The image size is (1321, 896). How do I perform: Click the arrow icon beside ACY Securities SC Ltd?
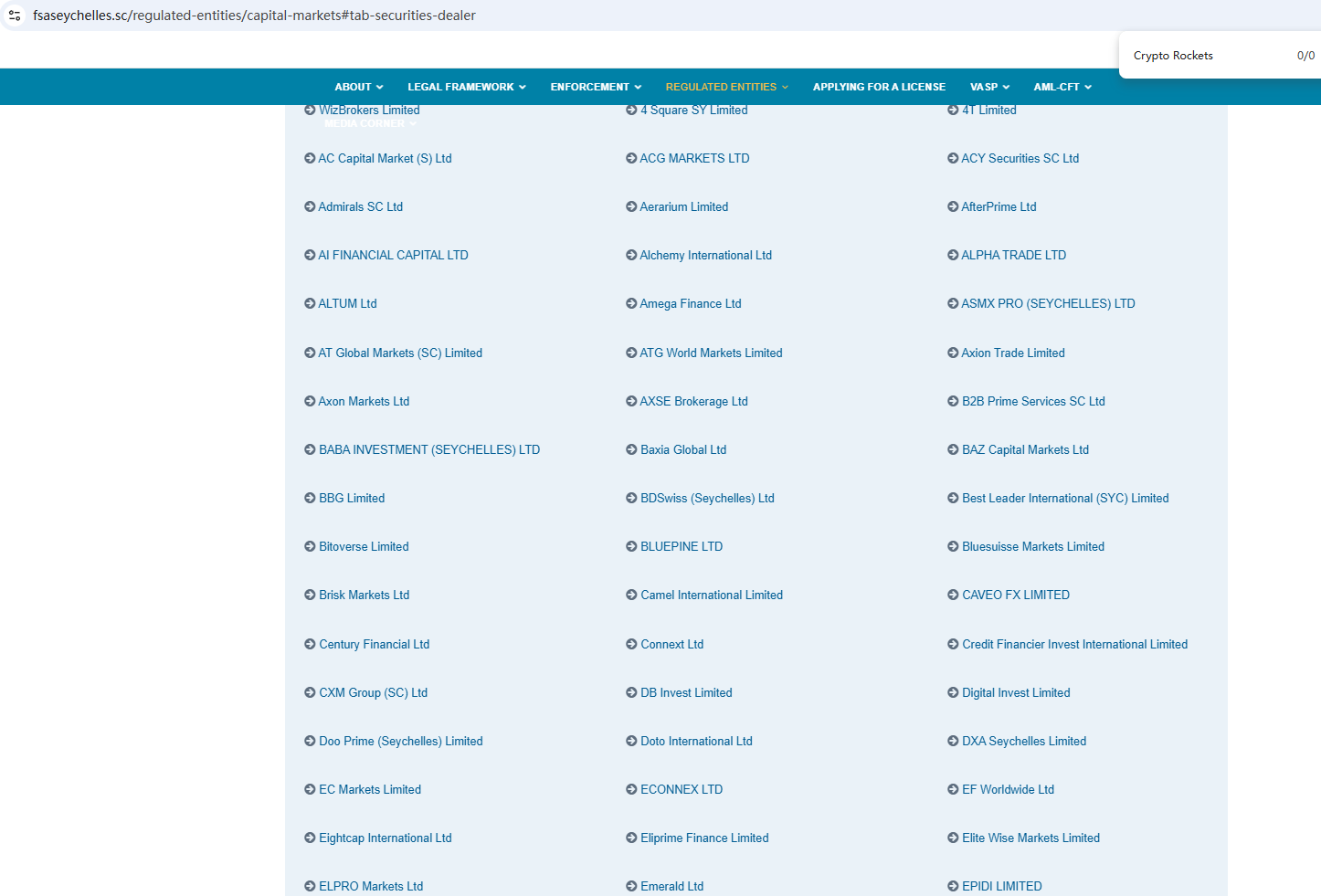[953, 158]
